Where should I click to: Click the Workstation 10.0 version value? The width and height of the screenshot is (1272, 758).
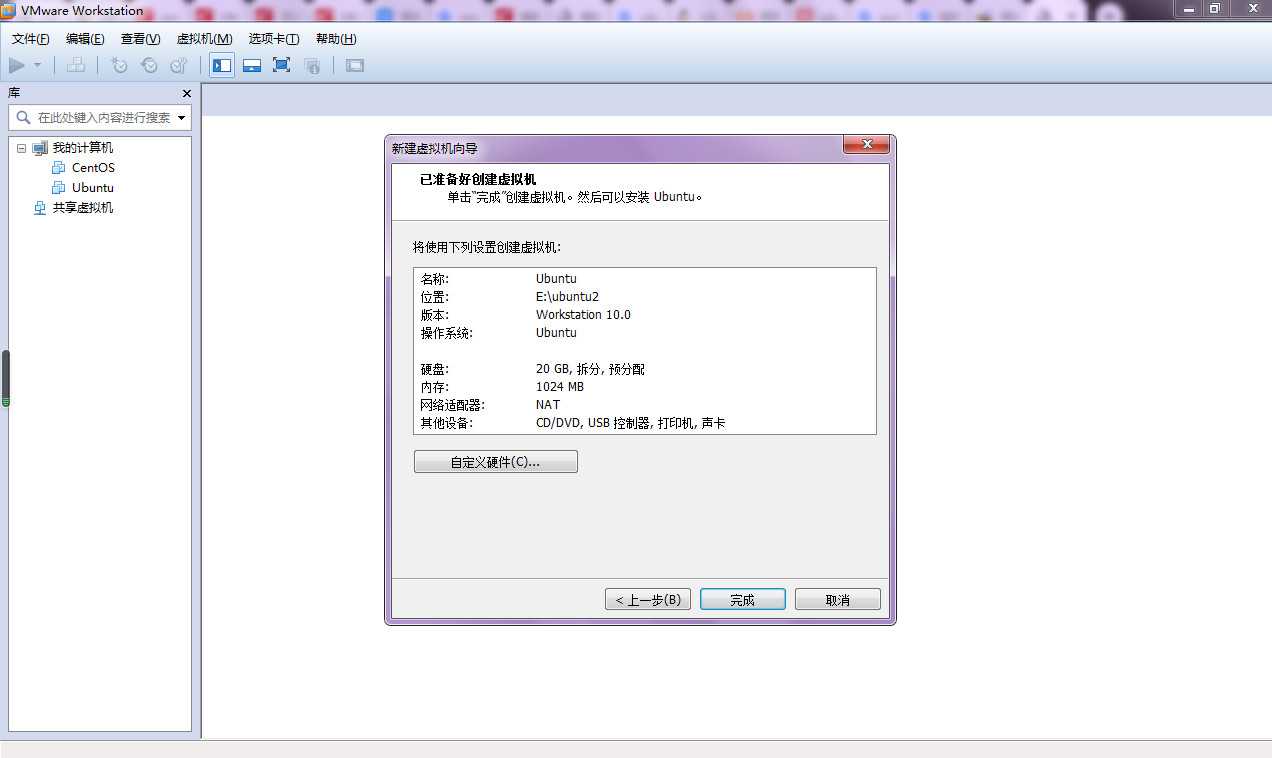(583, 315)
